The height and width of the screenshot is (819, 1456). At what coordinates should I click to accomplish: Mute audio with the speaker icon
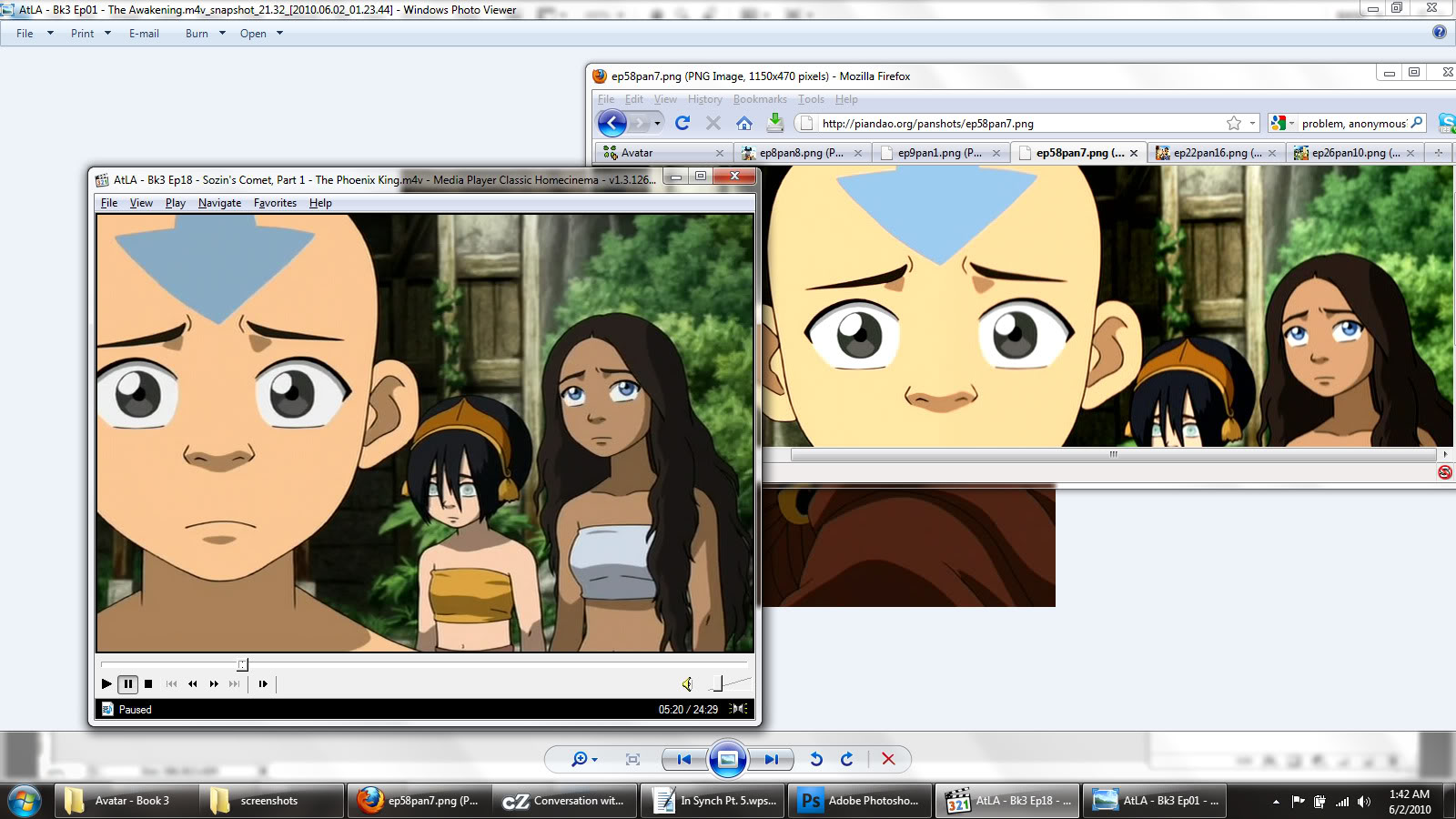pyautogui.click(x=687, y=683)
